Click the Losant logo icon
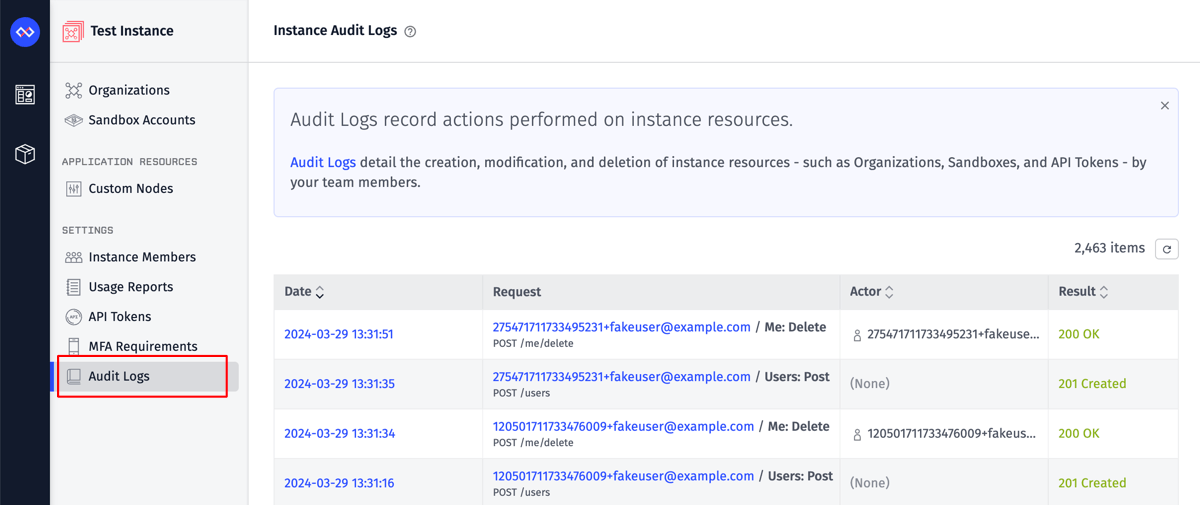Image resolution: width=1200 pixels, height=505 pixels. [25, 32]
